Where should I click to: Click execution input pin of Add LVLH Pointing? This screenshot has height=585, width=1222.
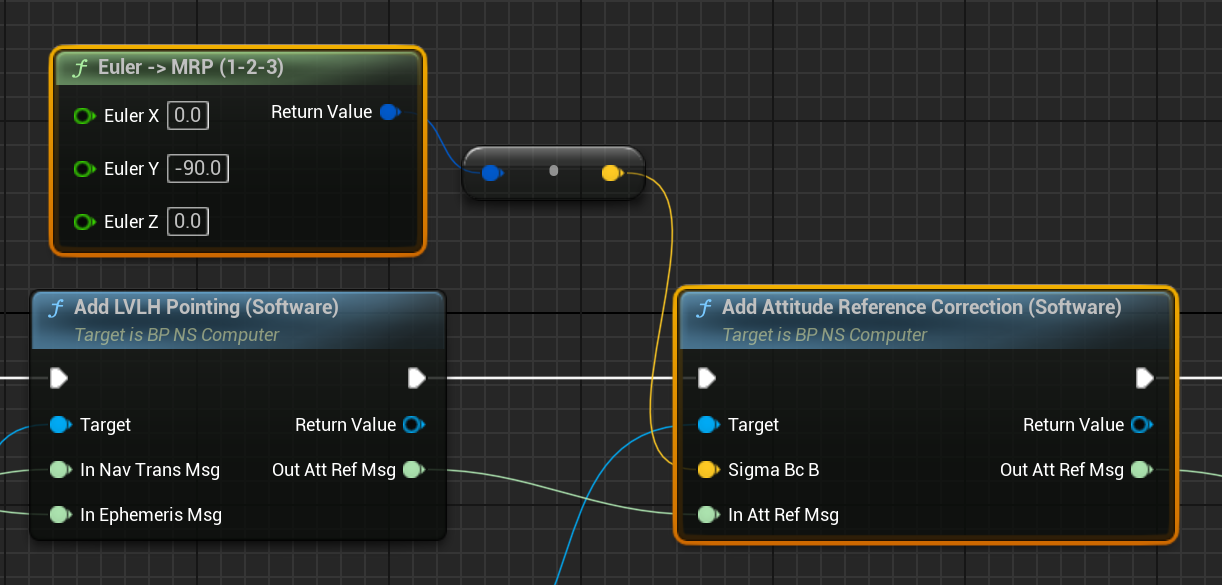tap(59, 378)
